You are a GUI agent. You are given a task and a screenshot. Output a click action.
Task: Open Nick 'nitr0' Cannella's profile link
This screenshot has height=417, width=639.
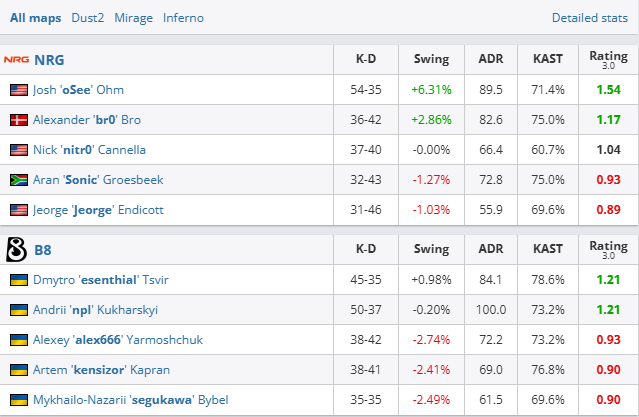(x=89, y=150)
